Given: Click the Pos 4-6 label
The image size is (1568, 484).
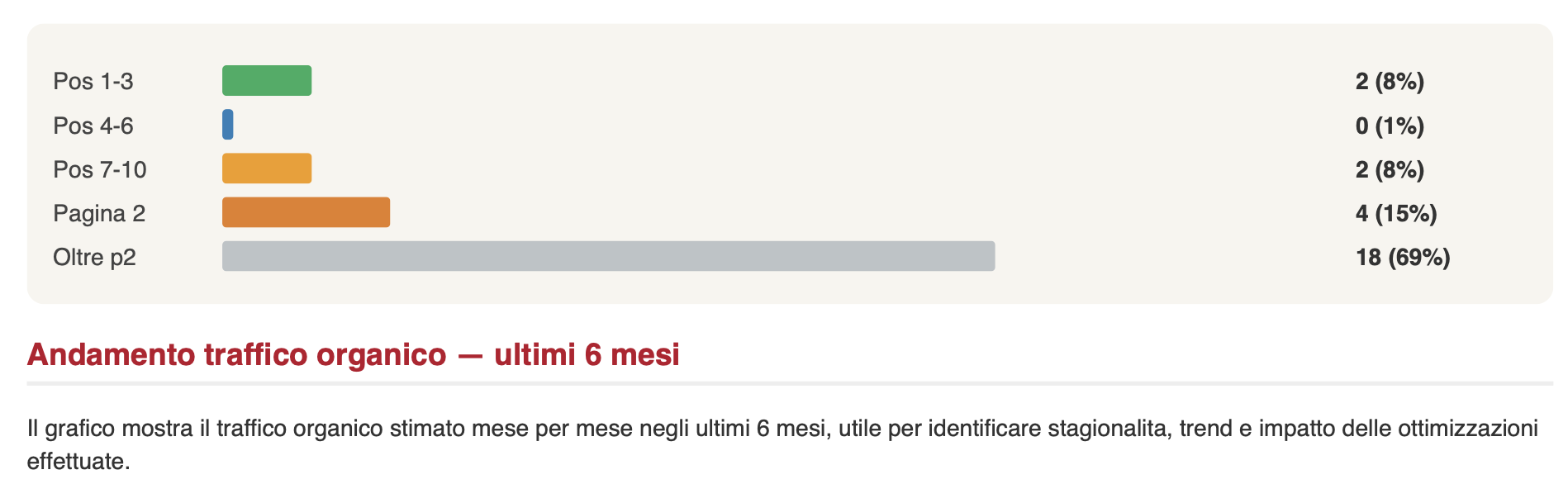Looking at the screenshot, I should (x=93, y=126).
